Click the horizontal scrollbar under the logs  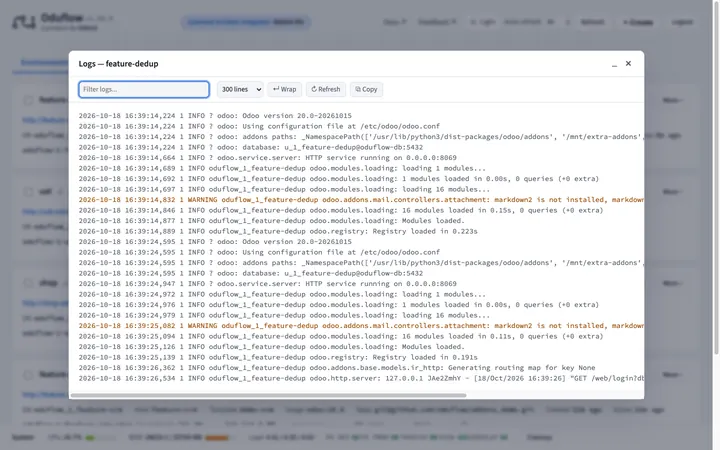pyautogui.click(x=269, y=395)
